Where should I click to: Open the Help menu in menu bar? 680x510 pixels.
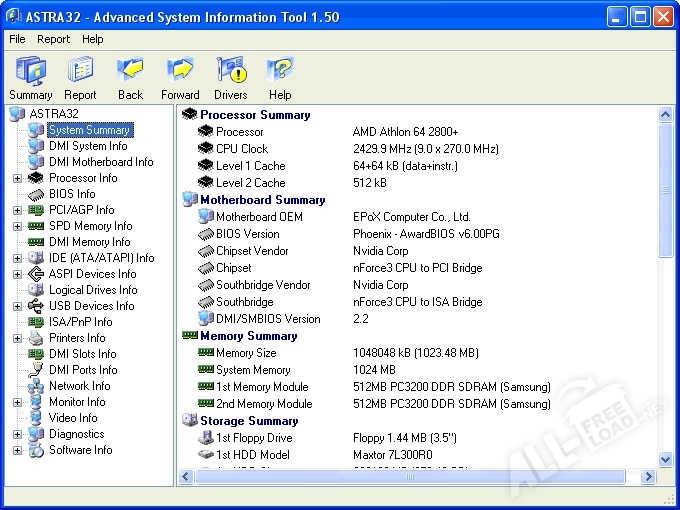click(93, 39)
